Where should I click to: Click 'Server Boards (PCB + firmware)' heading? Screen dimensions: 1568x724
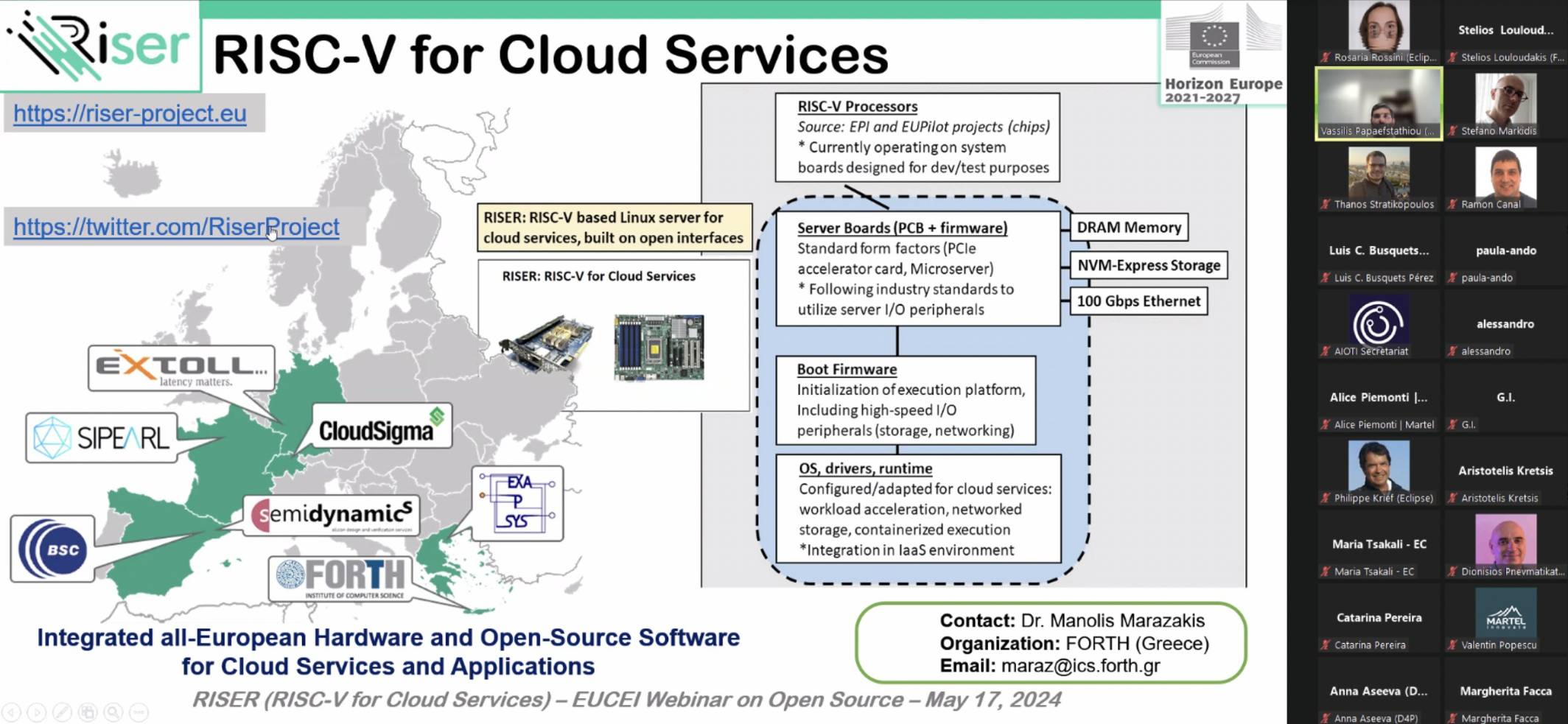click(902, 228)
